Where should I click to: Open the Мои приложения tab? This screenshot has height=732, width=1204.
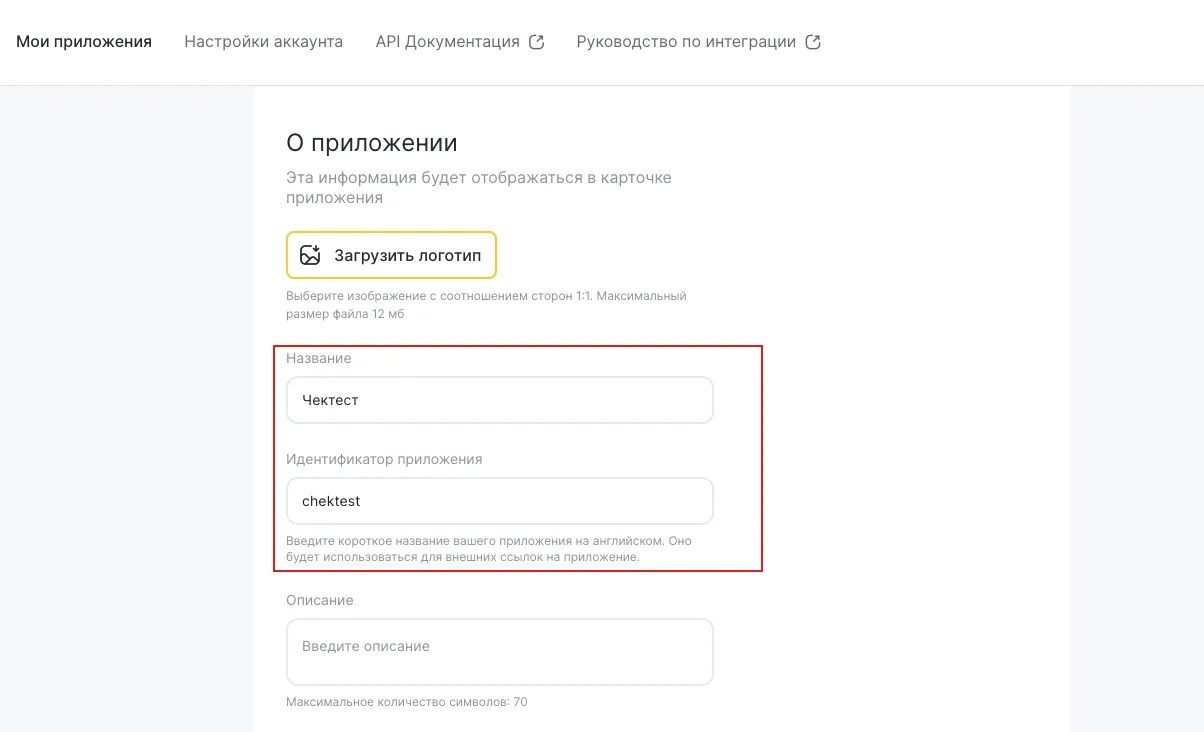click(84, 42)
